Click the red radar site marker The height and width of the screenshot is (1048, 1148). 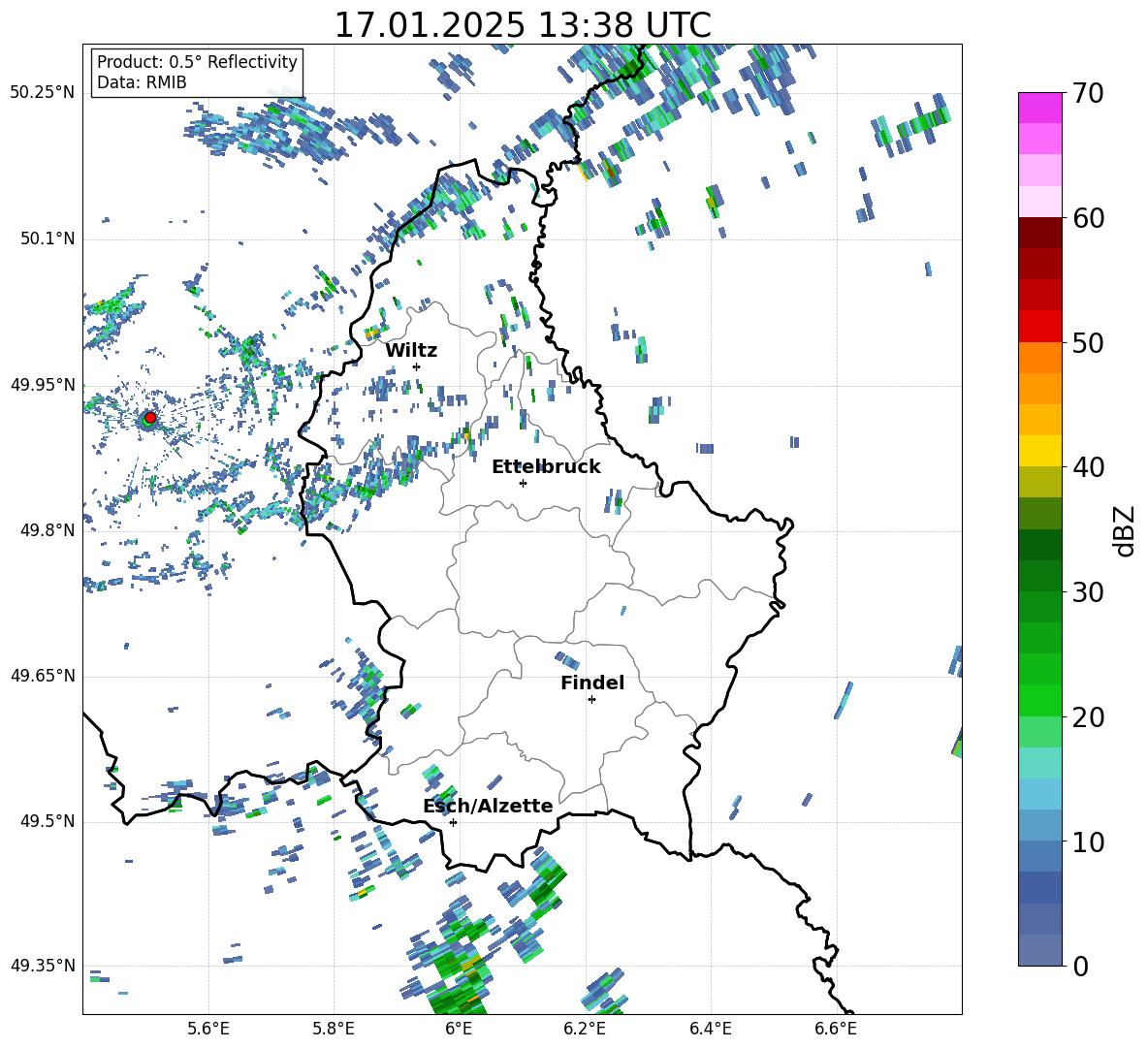coord(150,417)
